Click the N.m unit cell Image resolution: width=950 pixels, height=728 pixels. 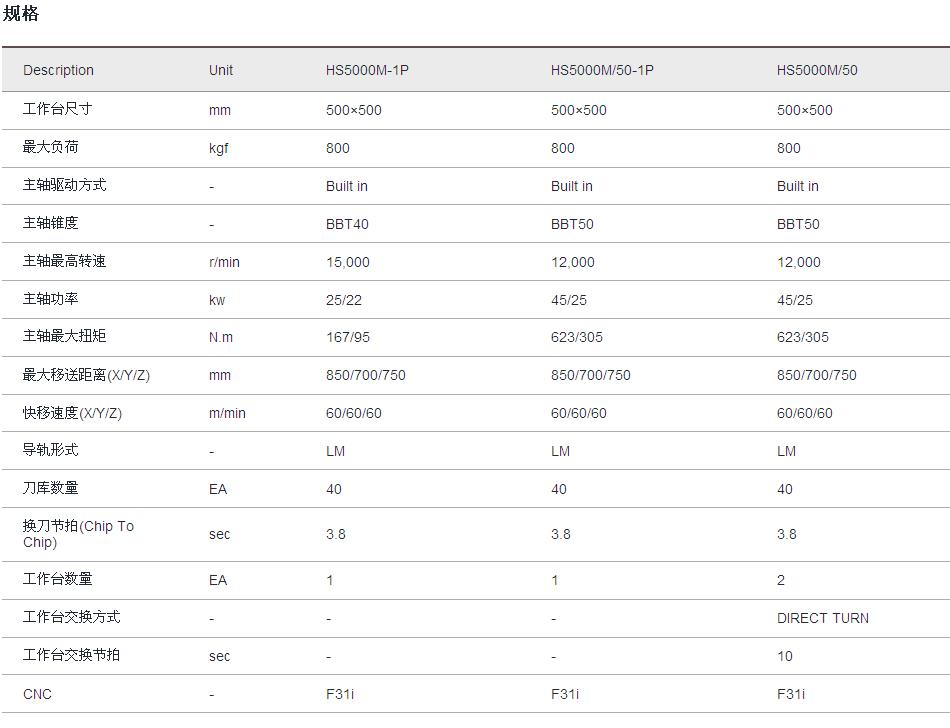click(221, 337)
